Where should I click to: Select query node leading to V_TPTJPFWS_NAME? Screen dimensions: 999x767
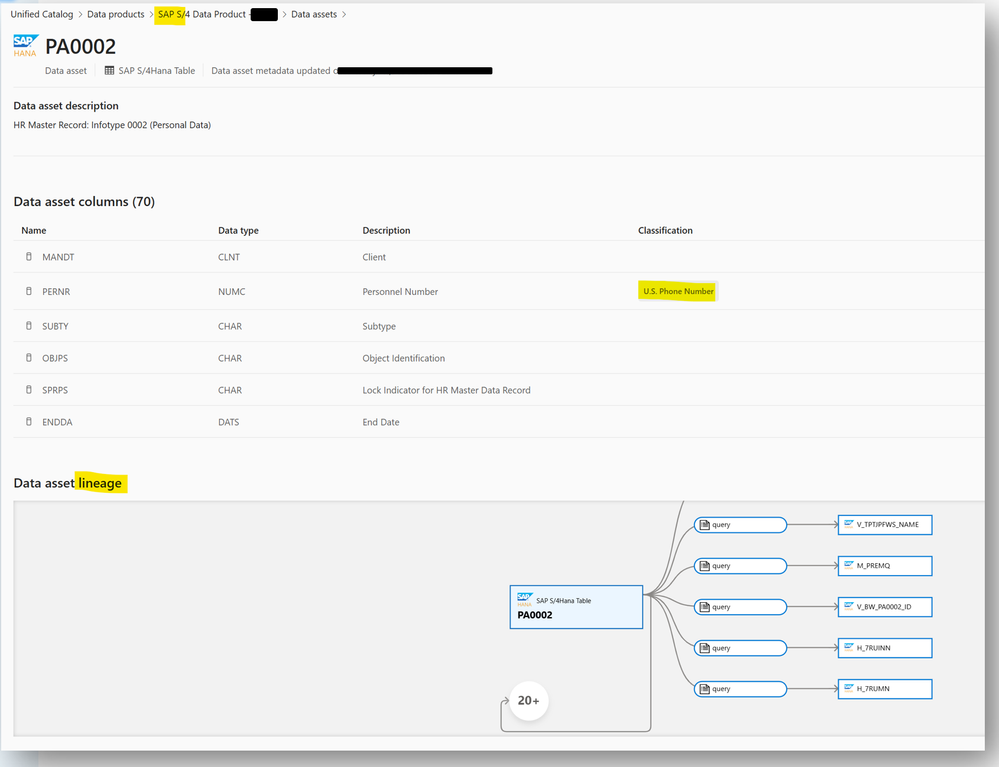[x=740, y=525]
